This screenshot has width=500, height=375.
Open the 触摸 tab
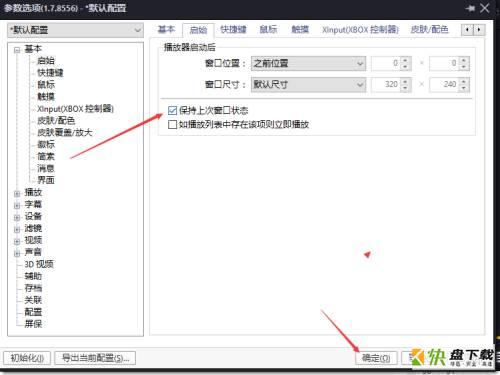pyautogui.click(x=300, y=29)
